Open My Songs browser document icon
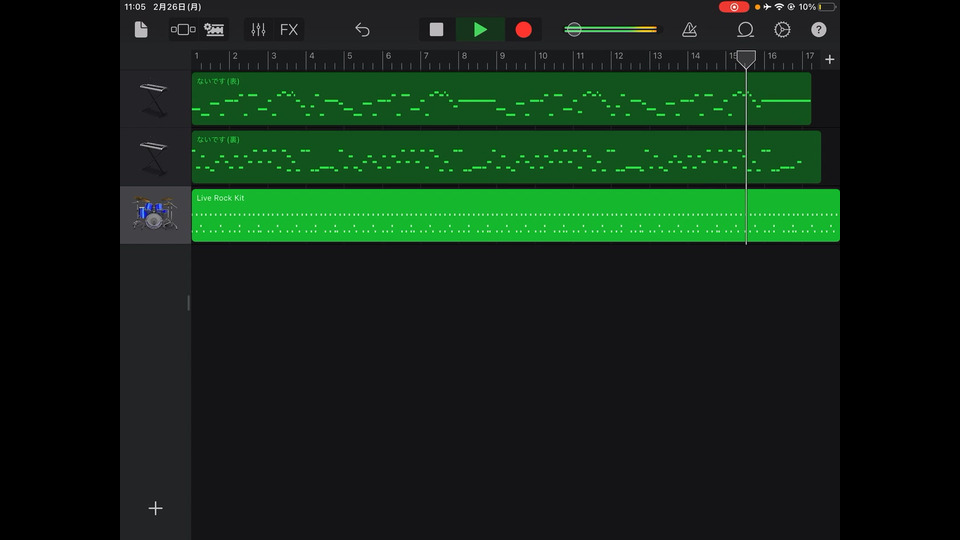 tap(141, 29)
